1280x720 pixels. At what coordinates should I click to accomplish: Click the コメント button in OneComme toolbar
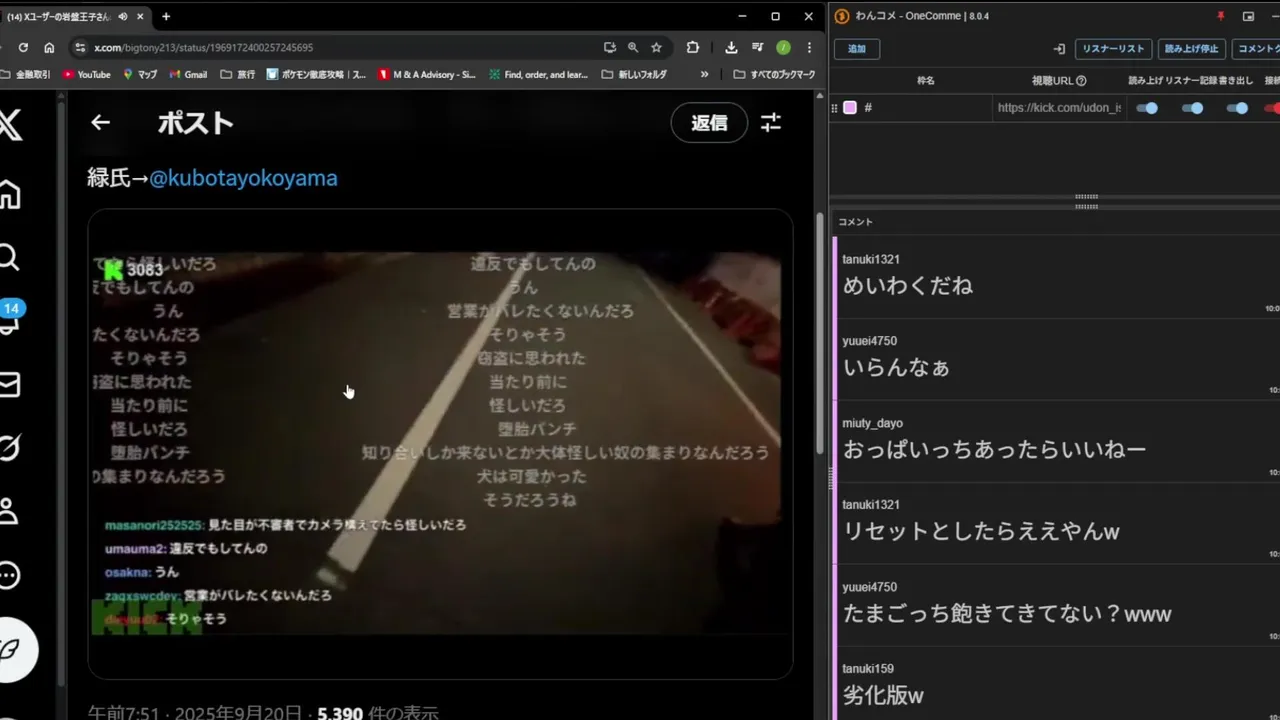click(1256, 48)
